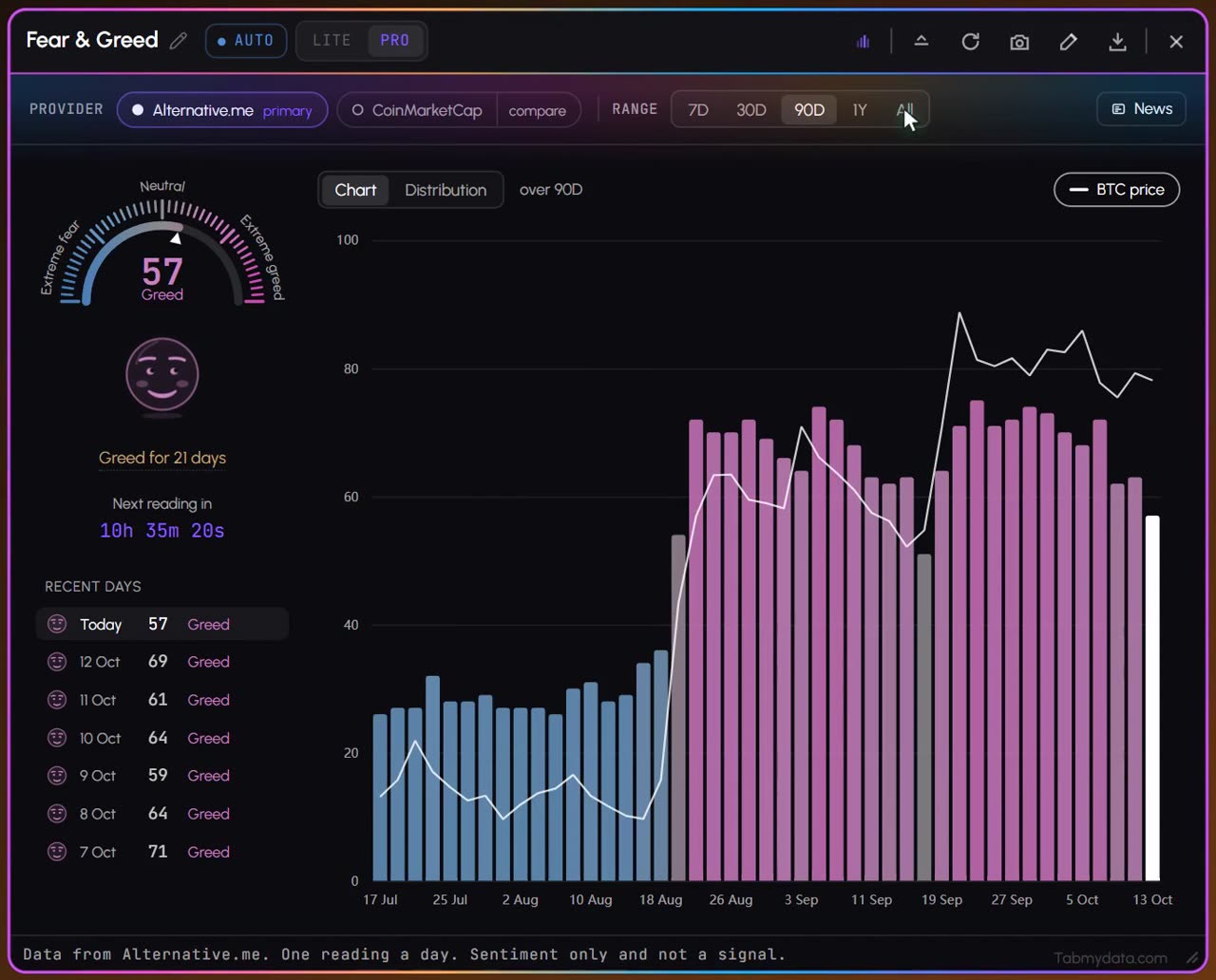Click the face icon in the 9 Oct row

click(x=57, y=776)
